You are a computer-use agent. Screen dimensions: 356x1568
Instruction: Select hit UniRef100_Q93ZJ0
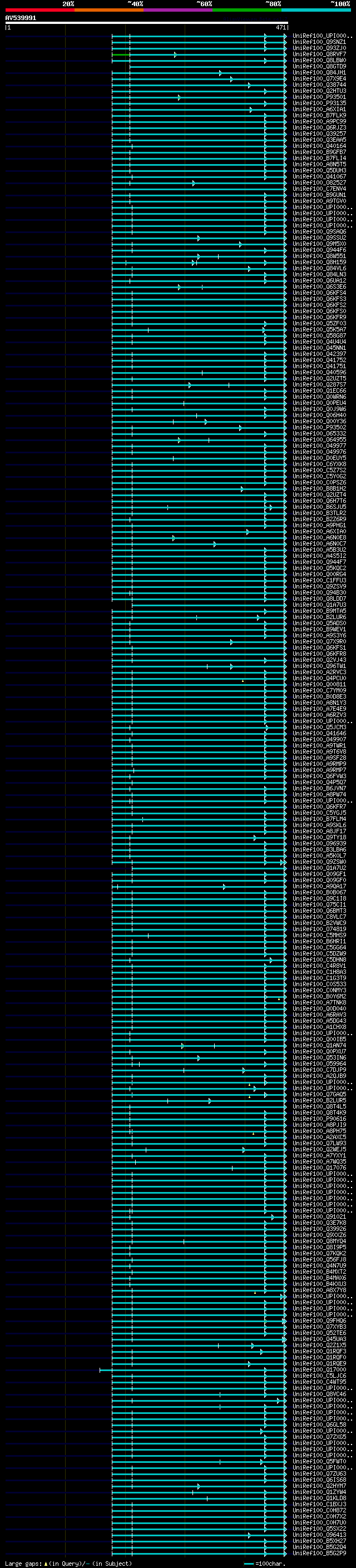319,48
